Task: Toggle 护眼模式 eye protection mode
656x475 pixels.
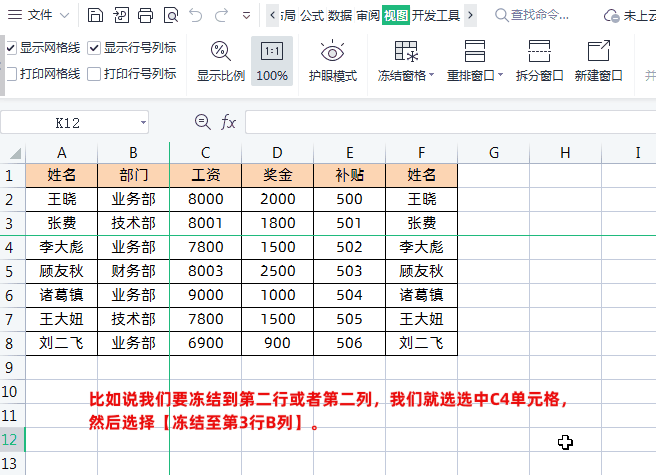Action: click(333, 61)
